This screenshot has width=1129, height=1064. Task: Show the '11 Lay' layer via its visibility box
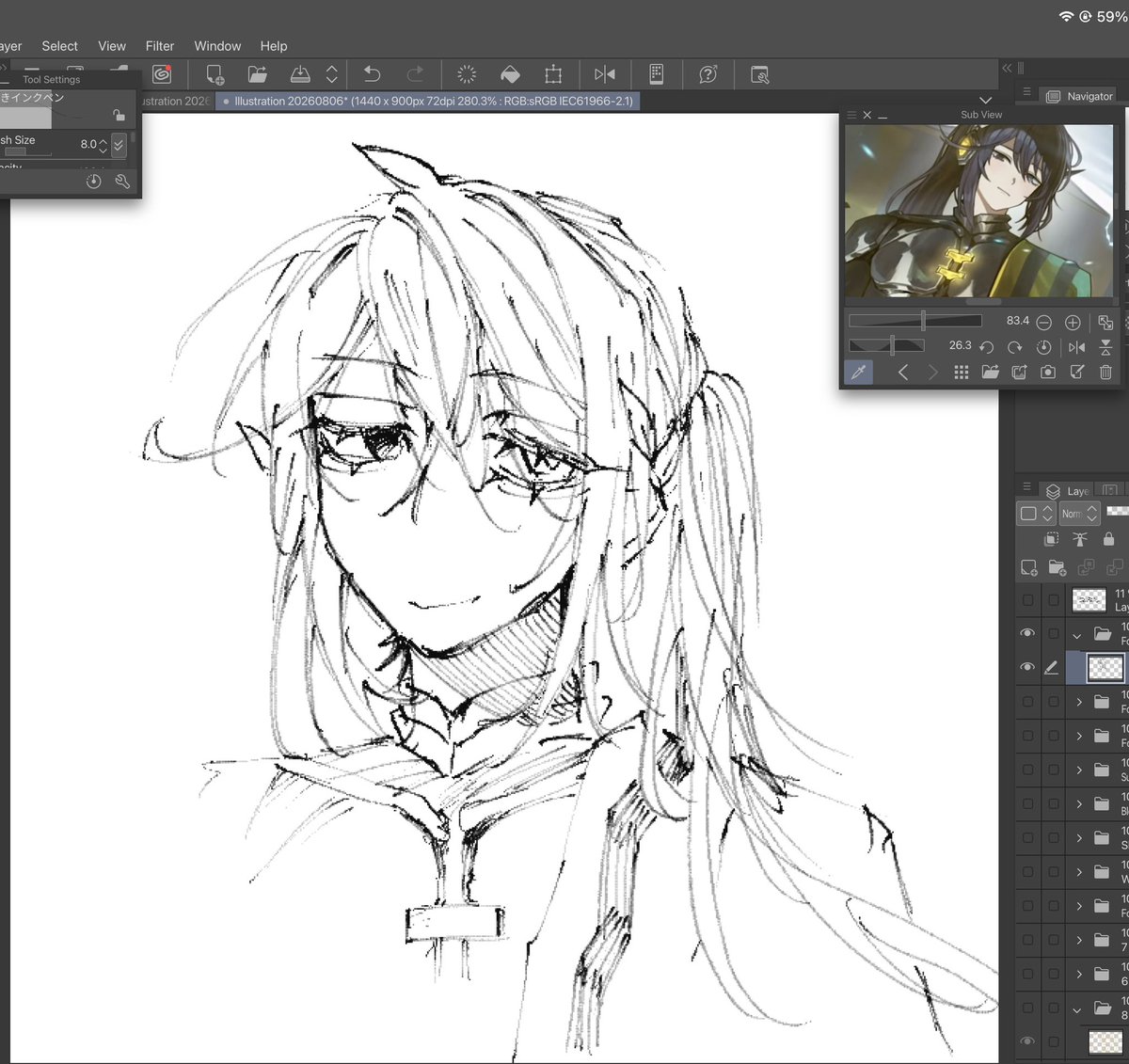coord(1027,599)
